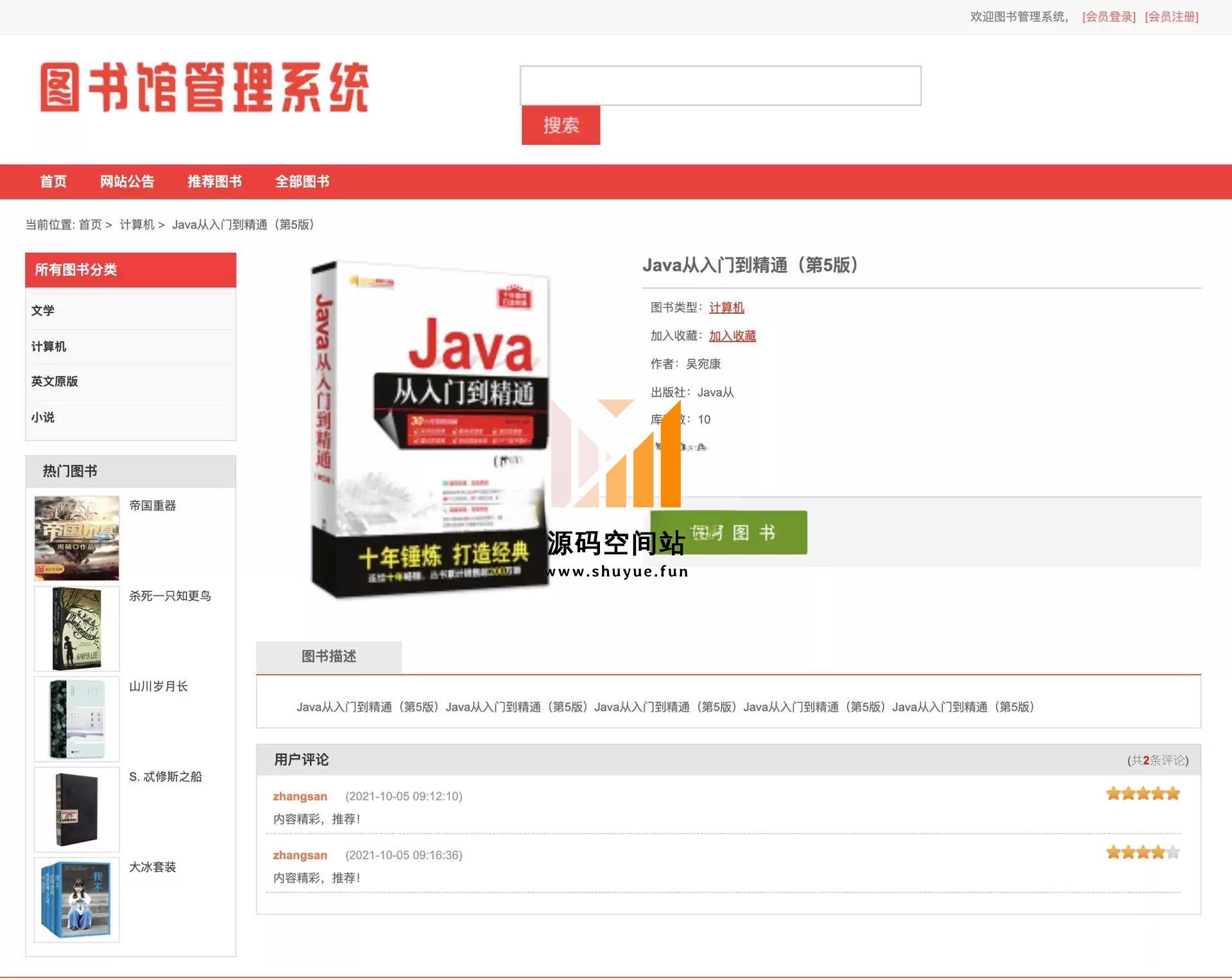
Task: Click the 图书馆管理系统 site logo
Action: click(x=204, y=87)
